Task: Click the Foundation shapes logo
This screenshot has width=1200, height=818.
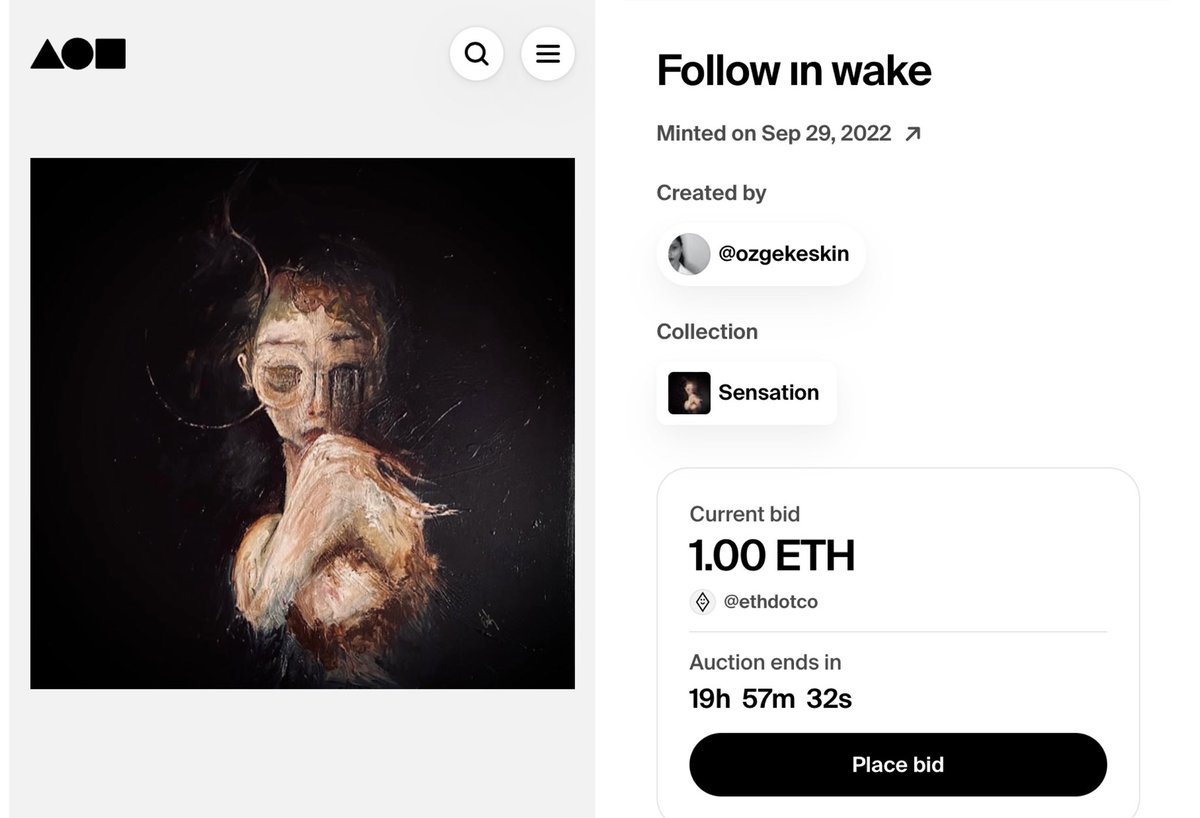Action: (78, 54)
